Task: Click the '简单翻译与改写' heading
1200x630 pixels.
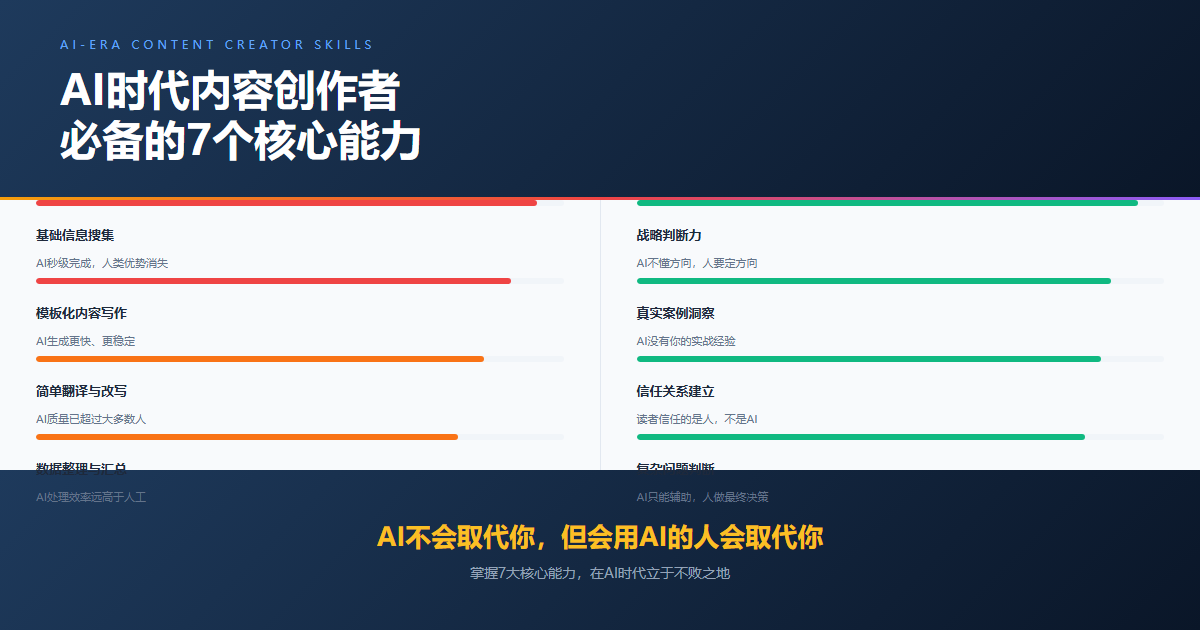Action: pos(81,391)
